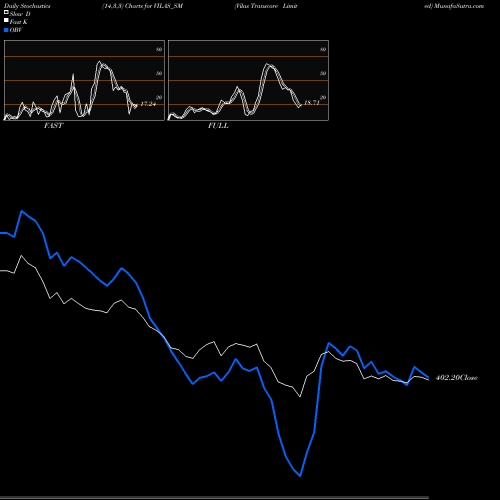Click the '(14,3,3) Charts for VILAS_SM' text
This screenshot has height=500, width=500.
[142, 6]
